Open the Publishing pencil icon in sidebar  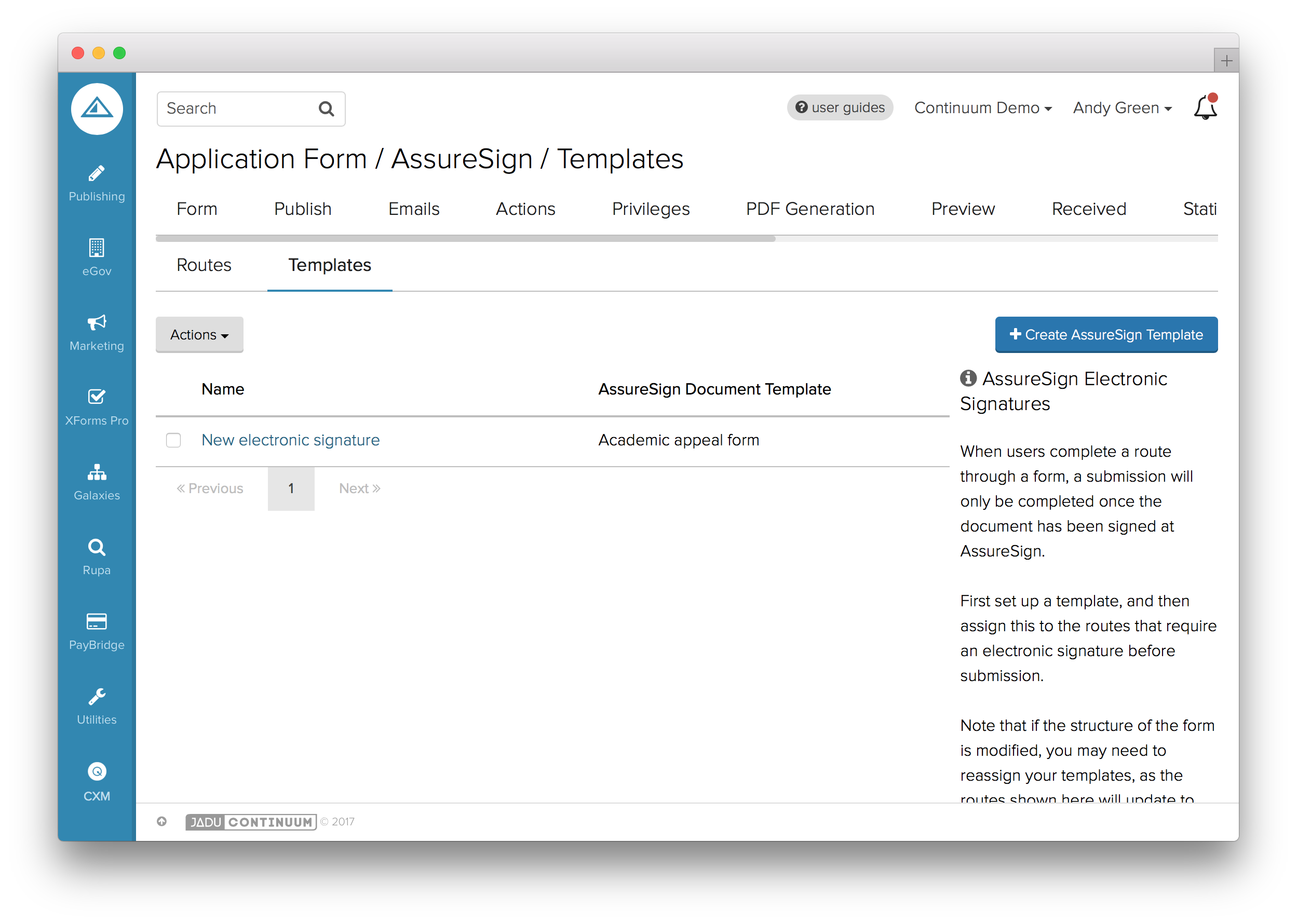coord(96,173)
